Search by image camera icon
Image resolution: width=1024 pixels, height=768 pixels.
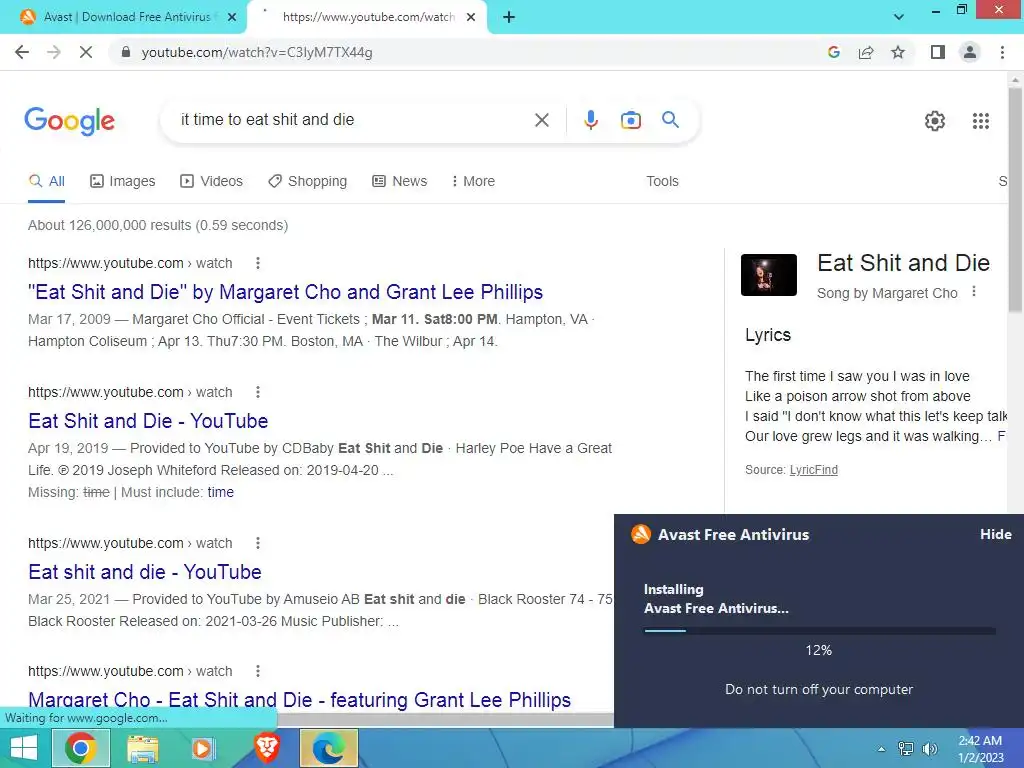click(630, 120)
